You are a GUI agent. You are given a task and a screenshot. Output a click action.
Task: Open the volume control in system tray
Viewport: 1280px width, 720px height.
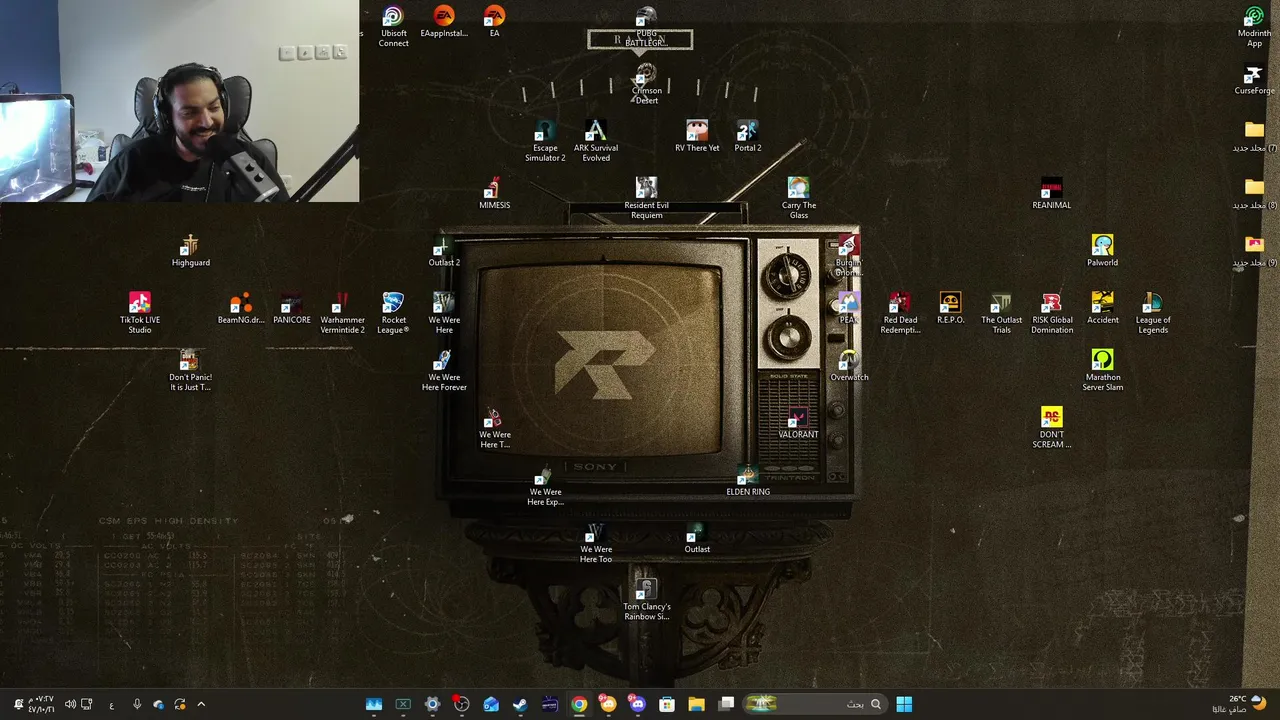point(70,704)
